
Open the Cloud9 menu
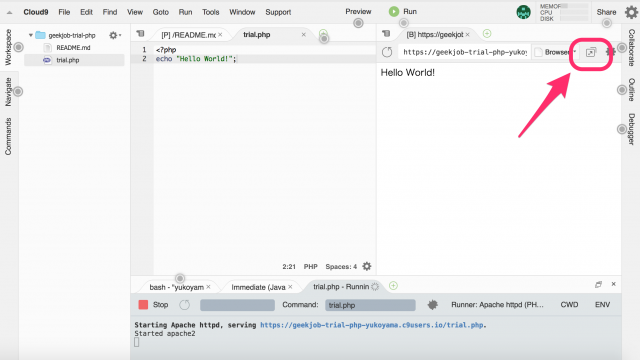point(36,12)
